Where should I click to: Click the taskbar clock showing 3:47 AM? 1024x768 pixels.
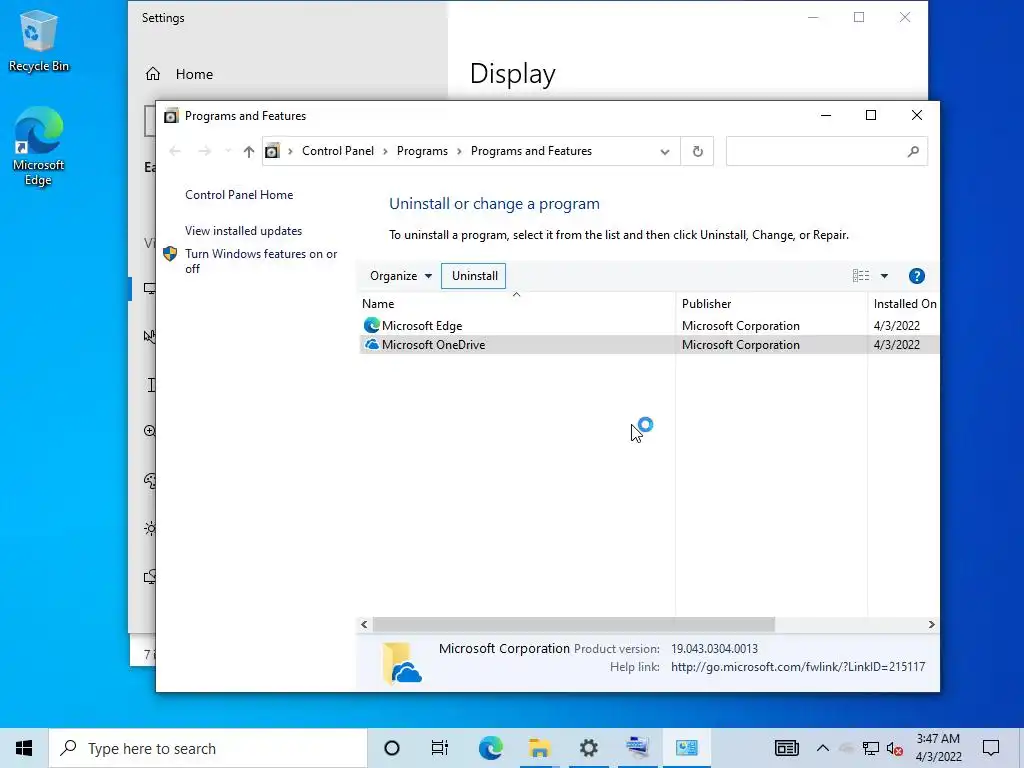[x=938, y=748]
